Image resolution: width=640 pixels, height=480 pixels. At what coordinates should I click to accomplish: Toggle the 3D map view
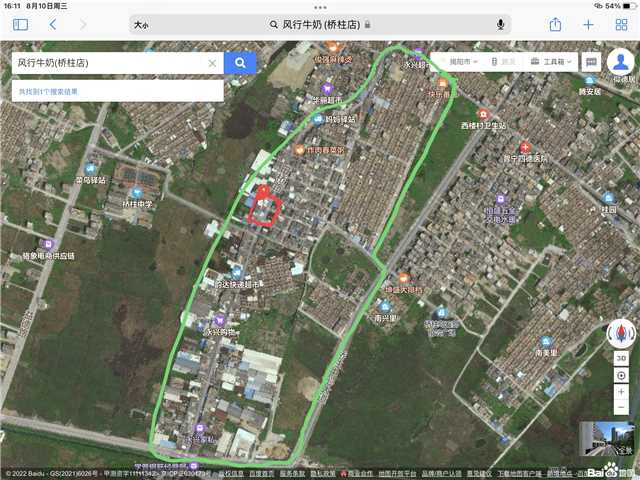[621, 357]
